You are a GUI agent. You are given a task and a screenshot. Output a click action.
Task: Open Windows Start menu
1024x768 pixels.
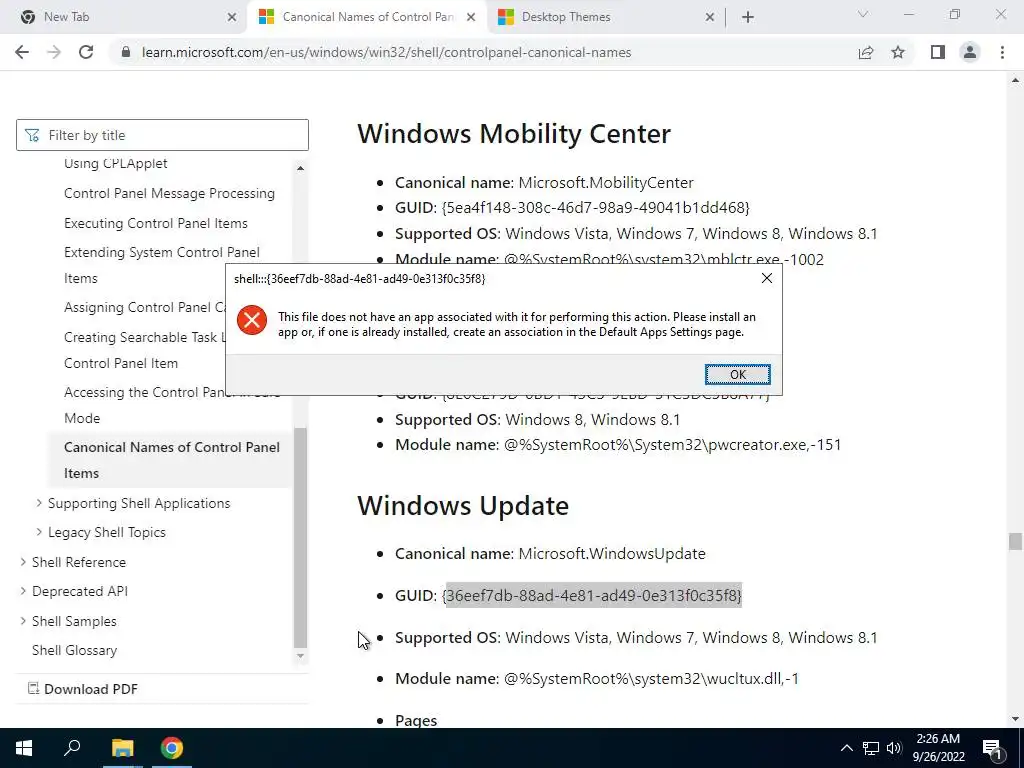[24, 748]
